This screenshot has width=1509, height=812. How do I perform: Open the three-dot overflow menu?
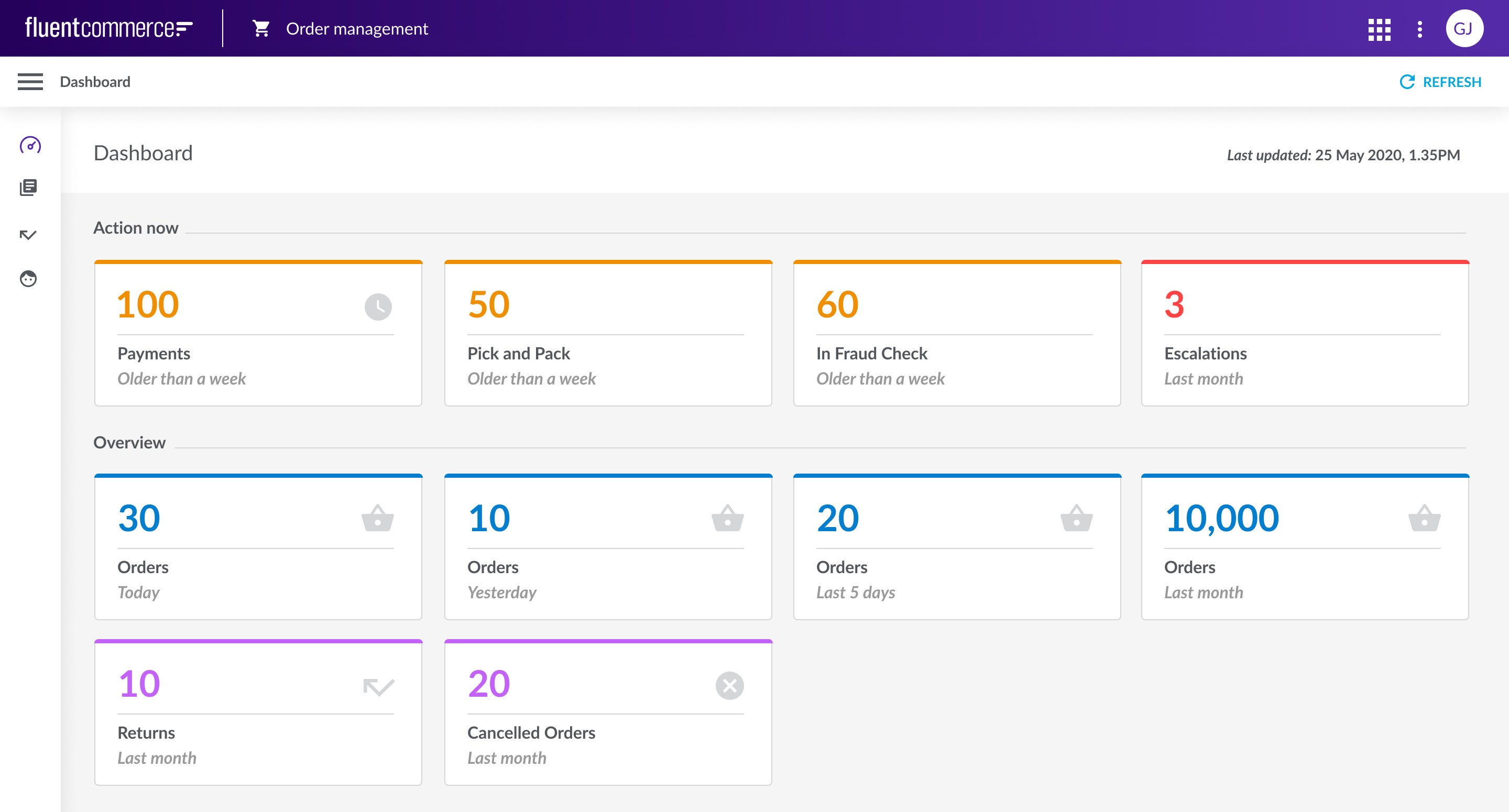pos(1420,30)
